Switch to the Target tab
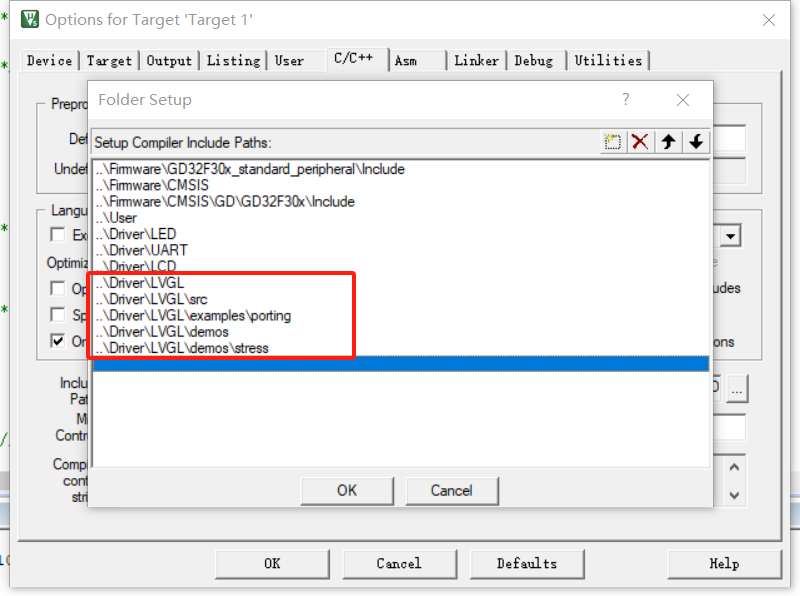 coord(109,61)
